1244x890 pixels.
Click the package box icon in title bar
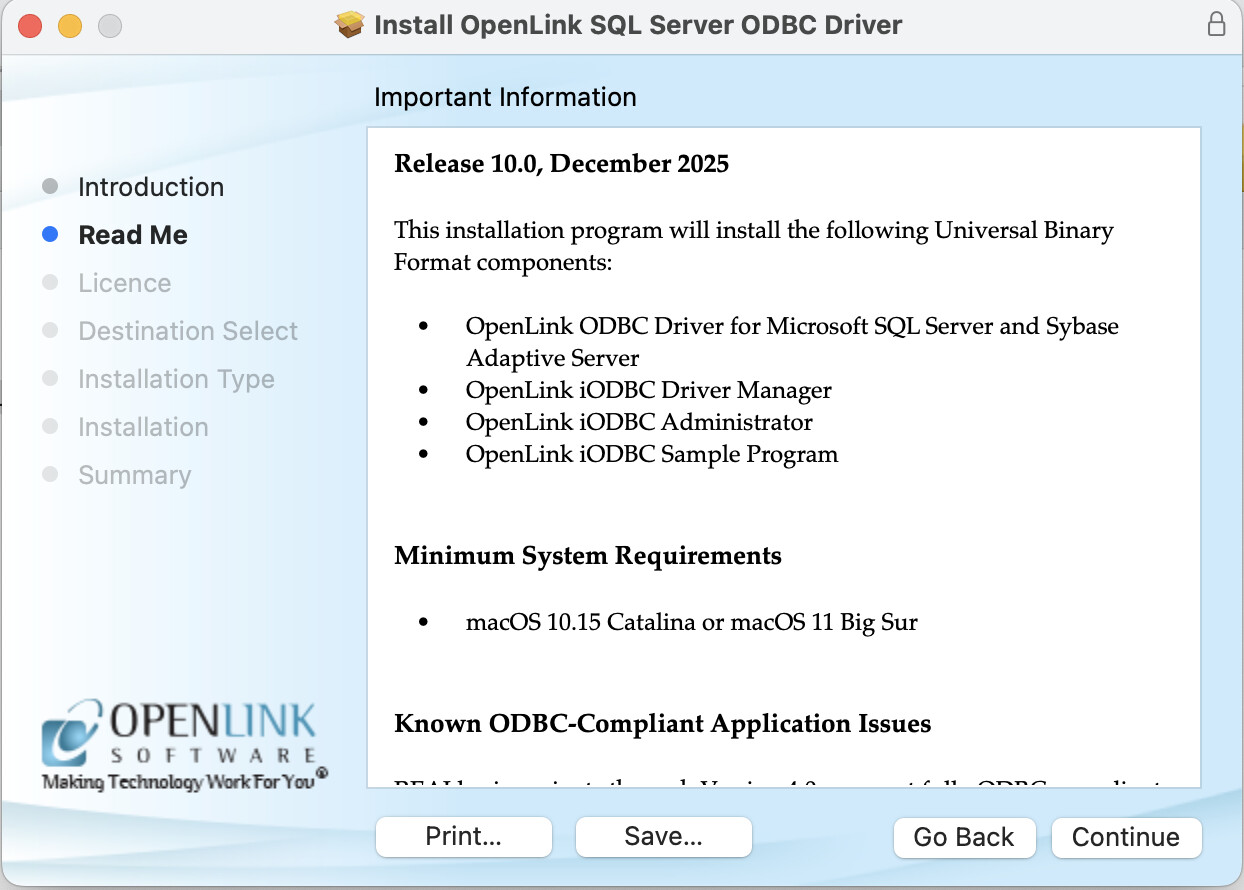(x=350, y=25)
